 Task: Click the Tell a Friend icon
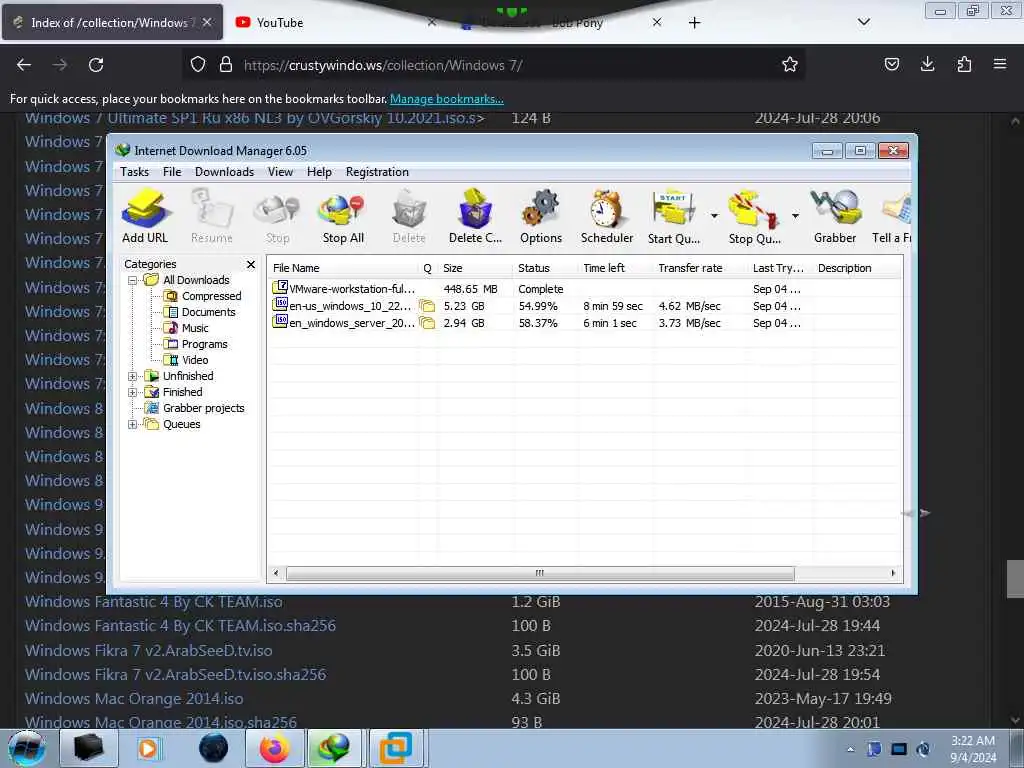point(892,216)
